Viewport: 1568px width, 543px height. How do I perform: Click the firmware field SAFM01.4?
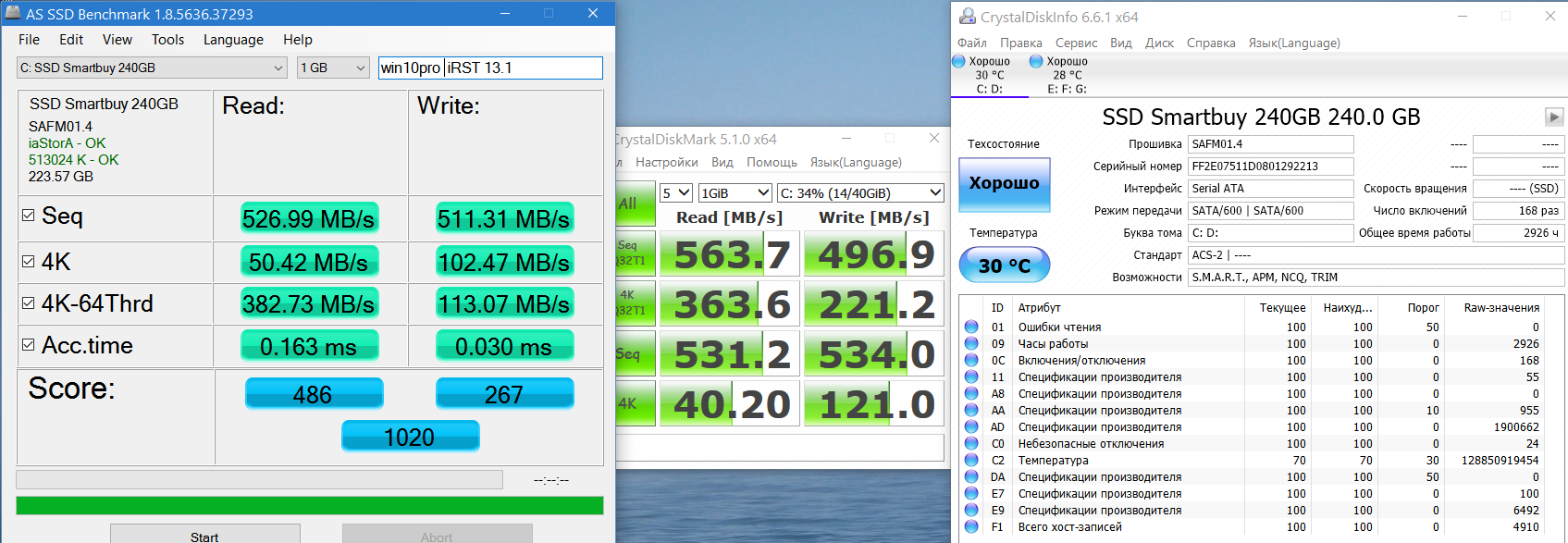tap(1270, 144)
